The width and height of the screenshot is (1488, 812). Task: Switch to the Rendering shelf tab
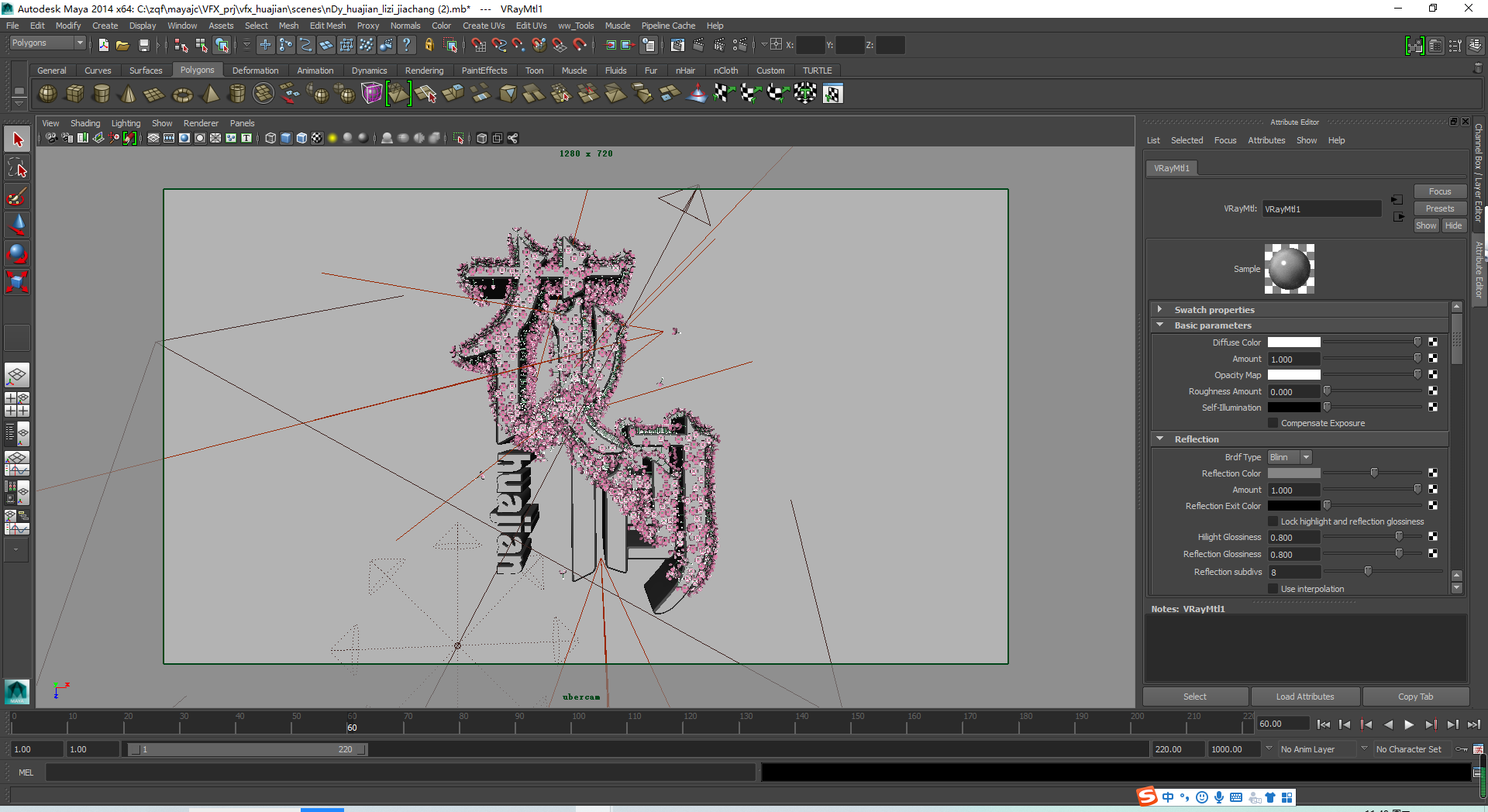[x=424, y=71]
